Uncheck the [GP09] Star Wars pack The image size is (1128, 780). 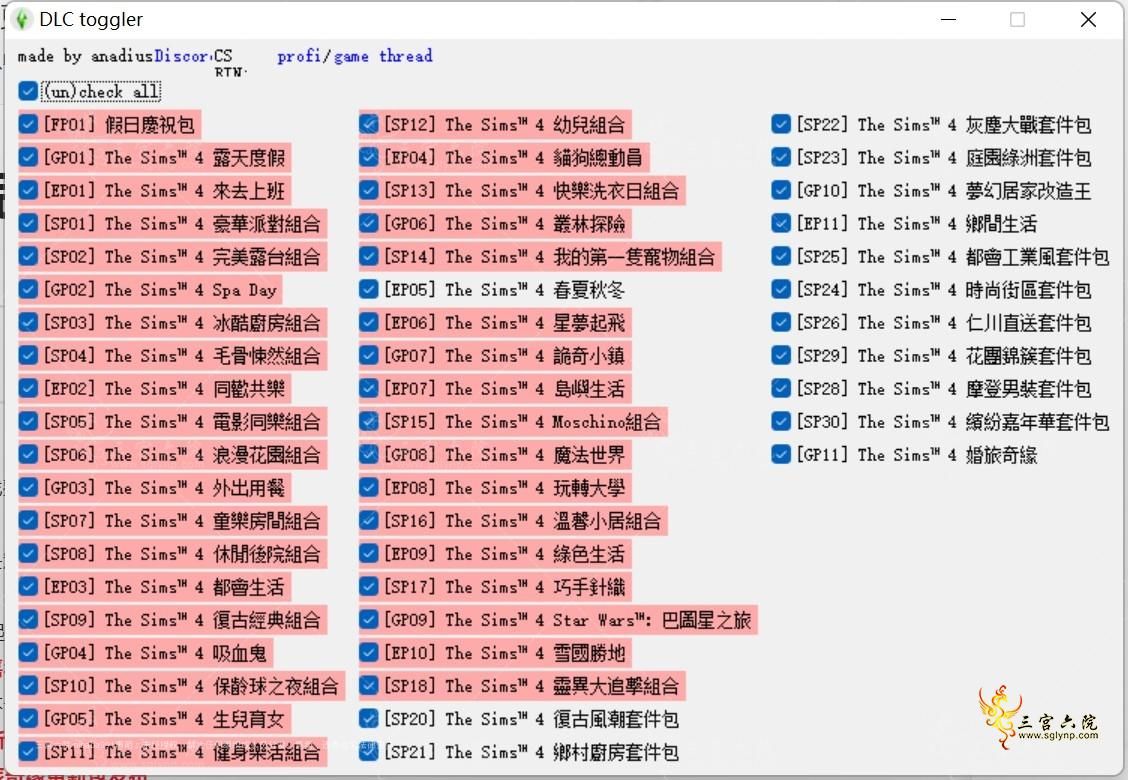(368, 620)
